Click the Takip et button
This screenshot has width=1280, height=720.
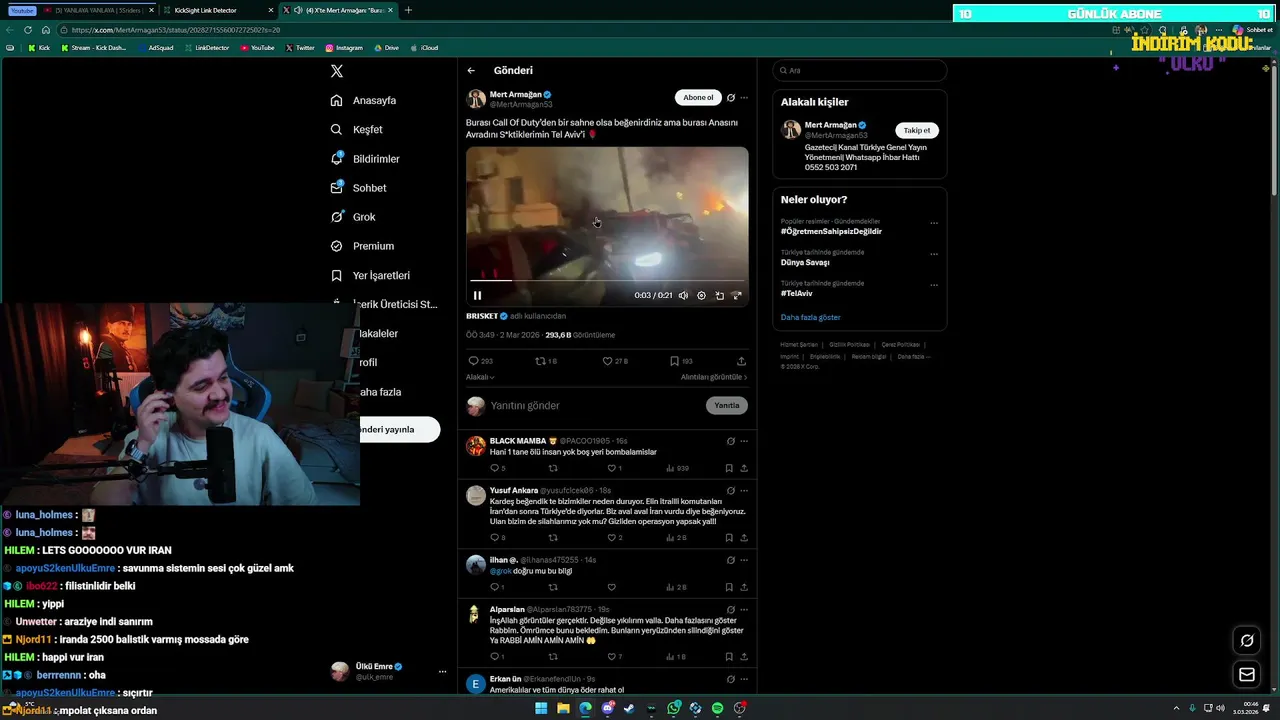coord(917,130)
